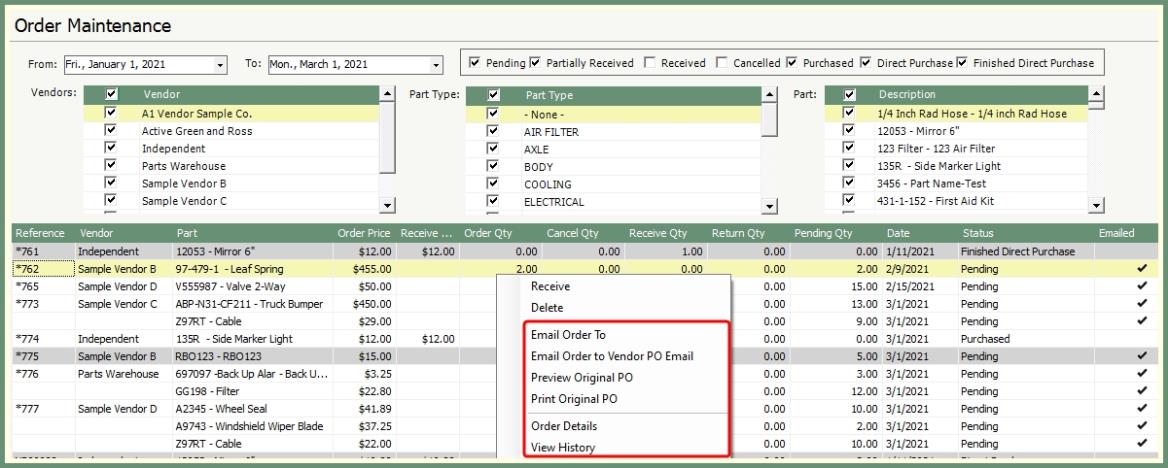Open Order Details from context menu

[564, 426]
